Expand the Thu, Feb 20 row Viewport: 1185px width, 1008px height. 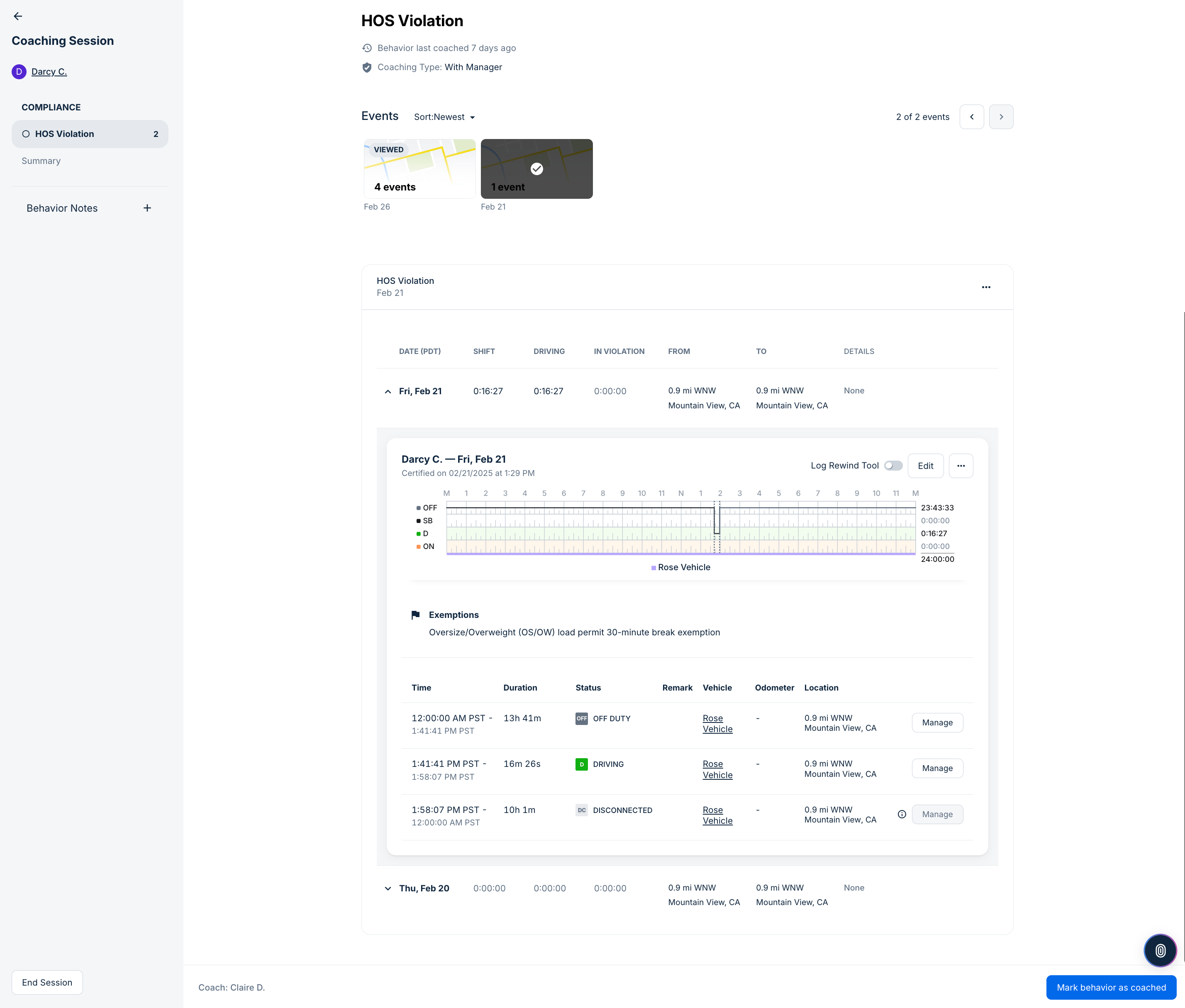(x=388, y=888)
